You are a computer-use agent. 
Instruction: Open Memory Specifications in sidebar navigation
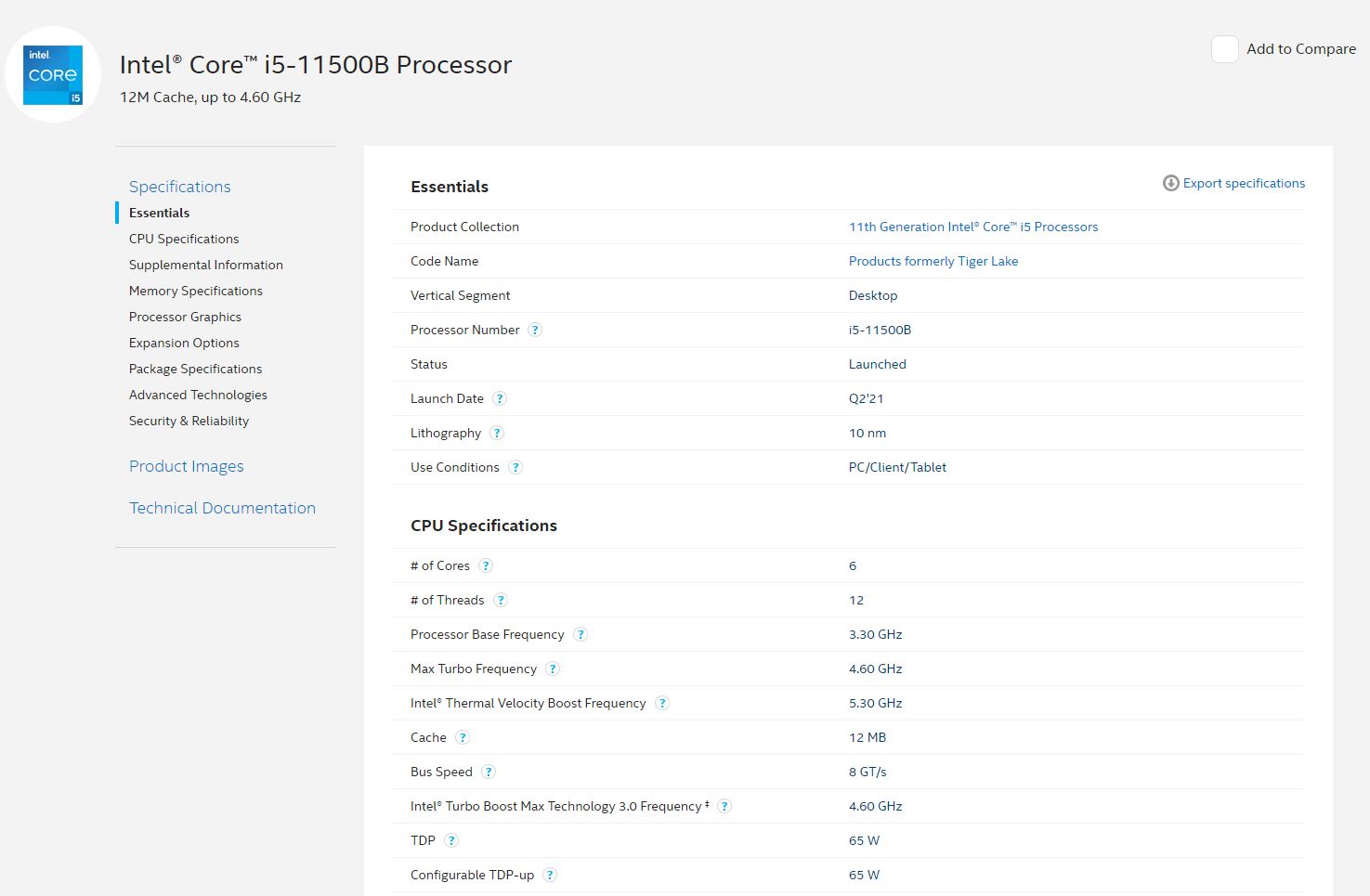196,291
